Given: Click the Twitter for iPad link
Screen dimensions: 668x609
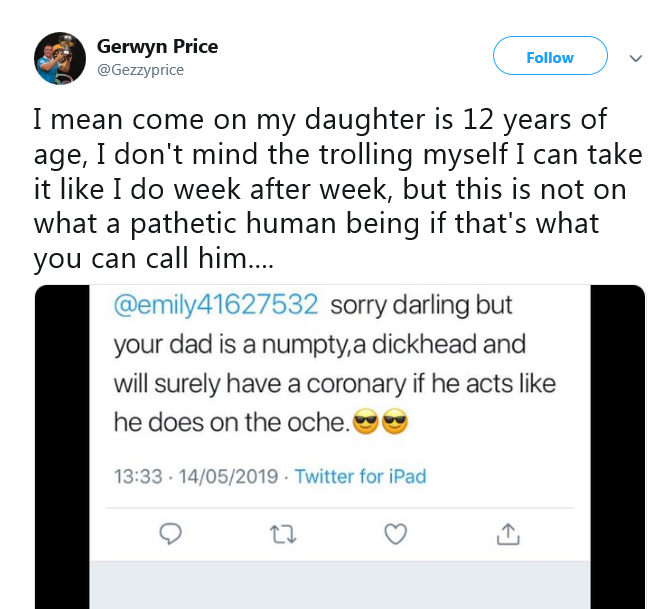Looking at the screenshot, I should click(361, 476).
